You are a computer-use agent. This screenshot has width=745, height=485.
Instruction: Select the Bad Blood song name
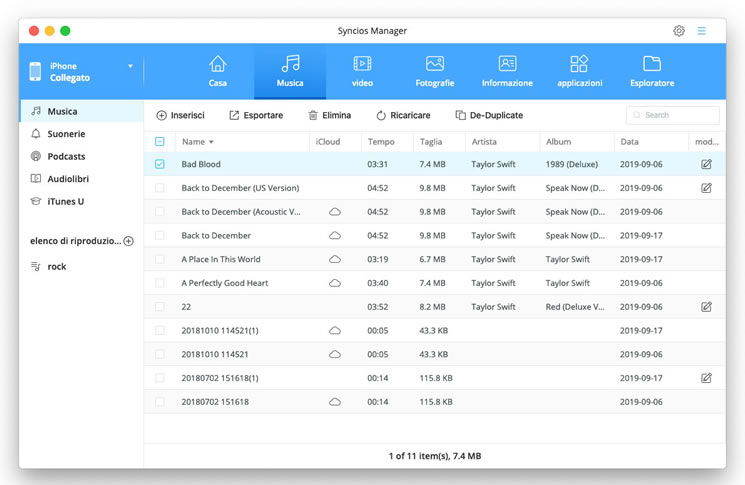tap(201, 164)
